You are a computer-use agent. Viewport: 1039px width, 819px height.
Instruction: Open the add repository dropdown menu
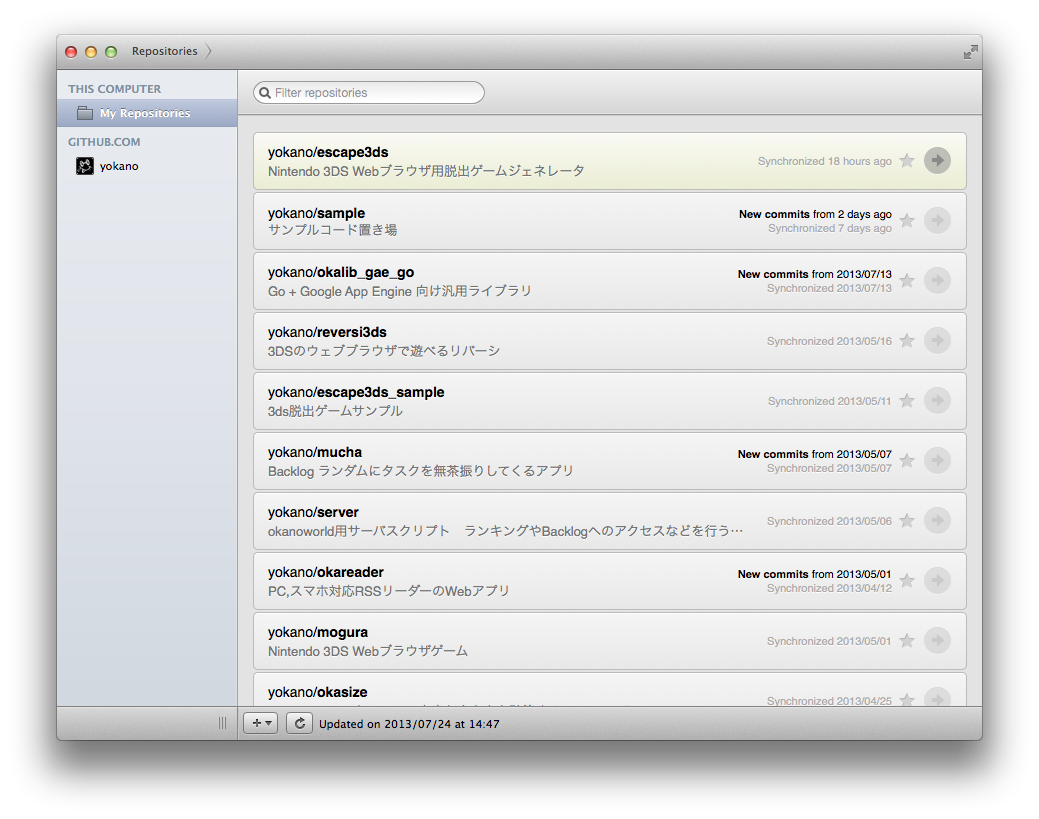pyautogui.click(x=260, y=723)
